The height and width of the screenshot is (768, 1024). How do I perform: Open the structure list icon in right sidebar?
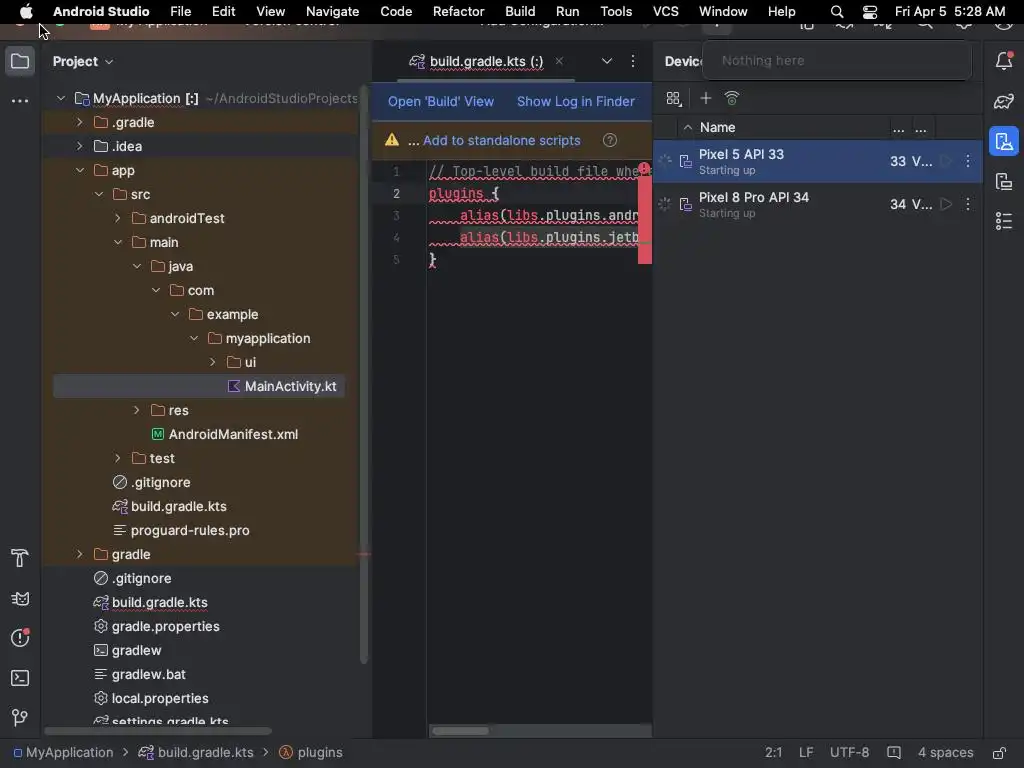click(1004, 221)
